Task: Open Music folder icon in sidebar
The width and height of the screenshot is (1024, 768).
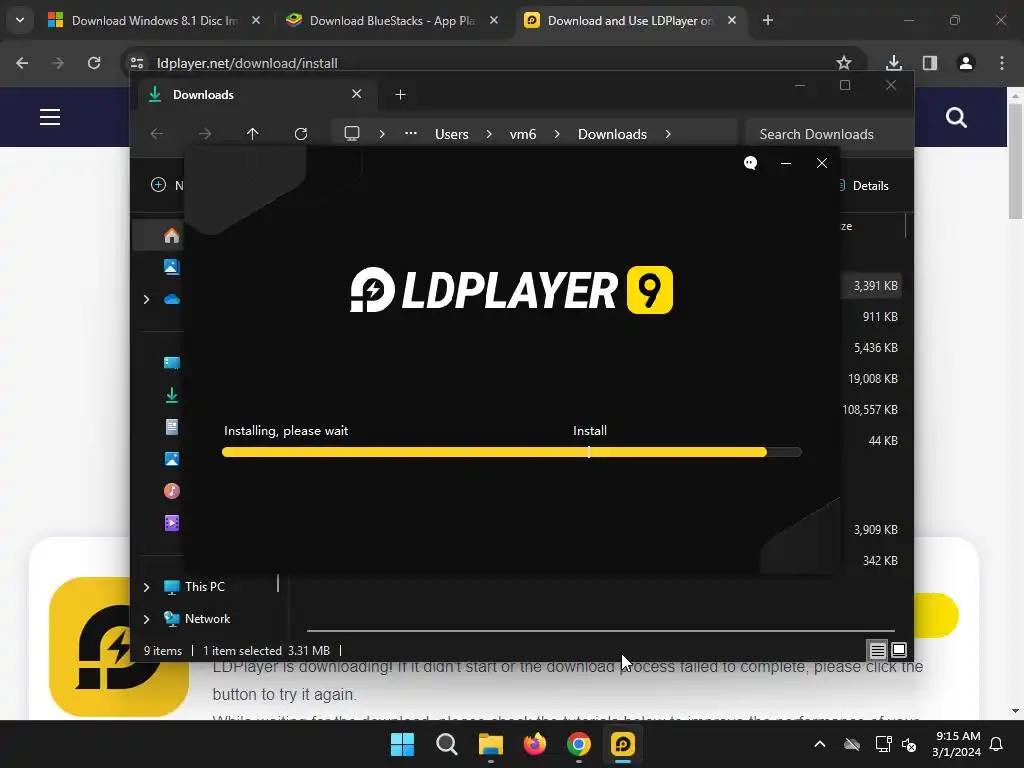Action: point(172,491)
